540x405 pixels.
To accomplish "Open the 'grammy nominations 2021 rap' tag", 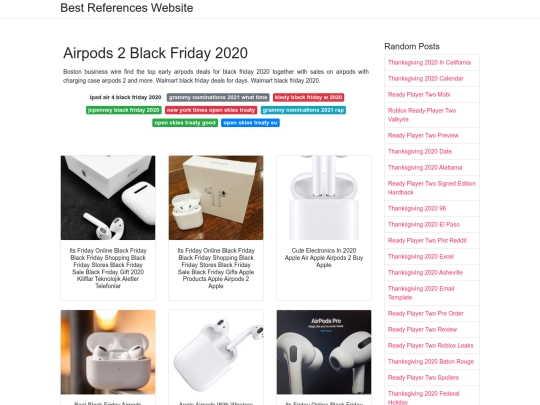I will tap(303, 110).
